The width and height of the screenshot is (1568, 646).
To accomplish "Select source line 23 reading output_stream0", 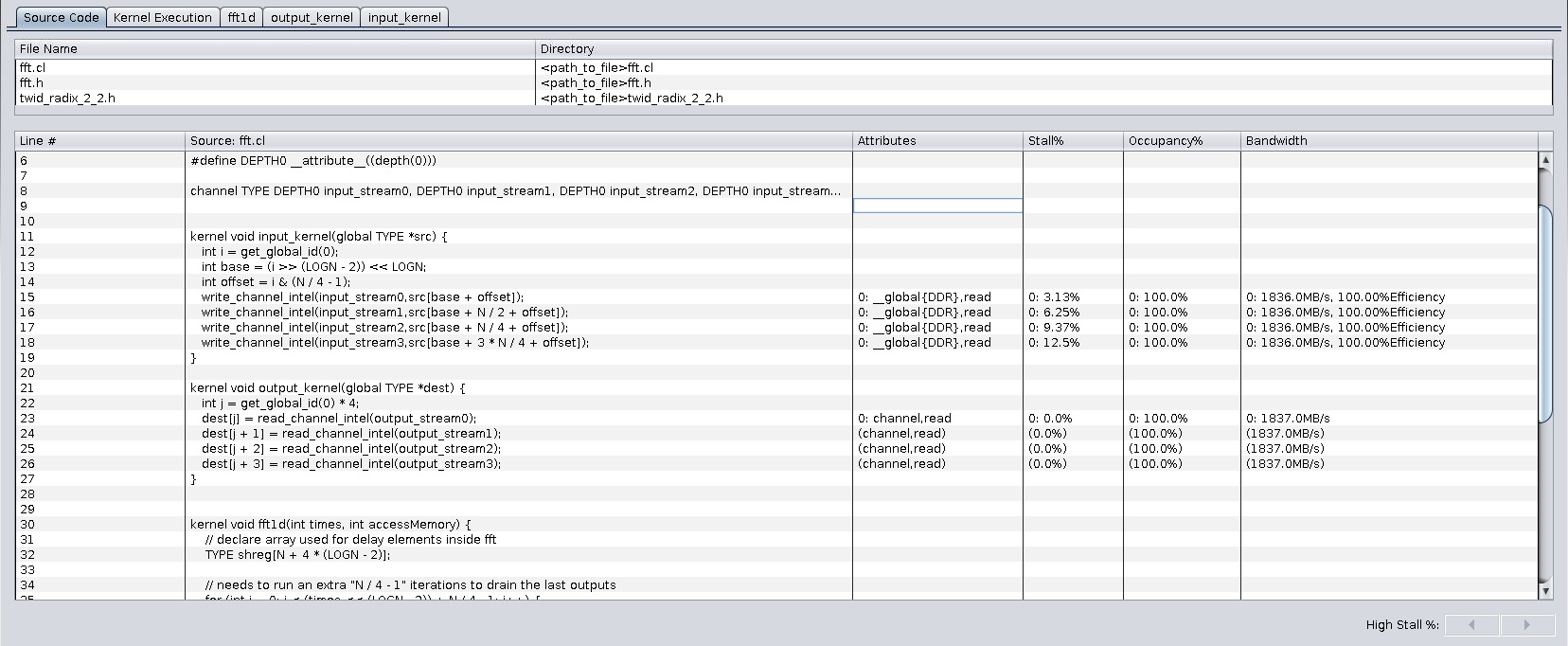I will [339, 418].
